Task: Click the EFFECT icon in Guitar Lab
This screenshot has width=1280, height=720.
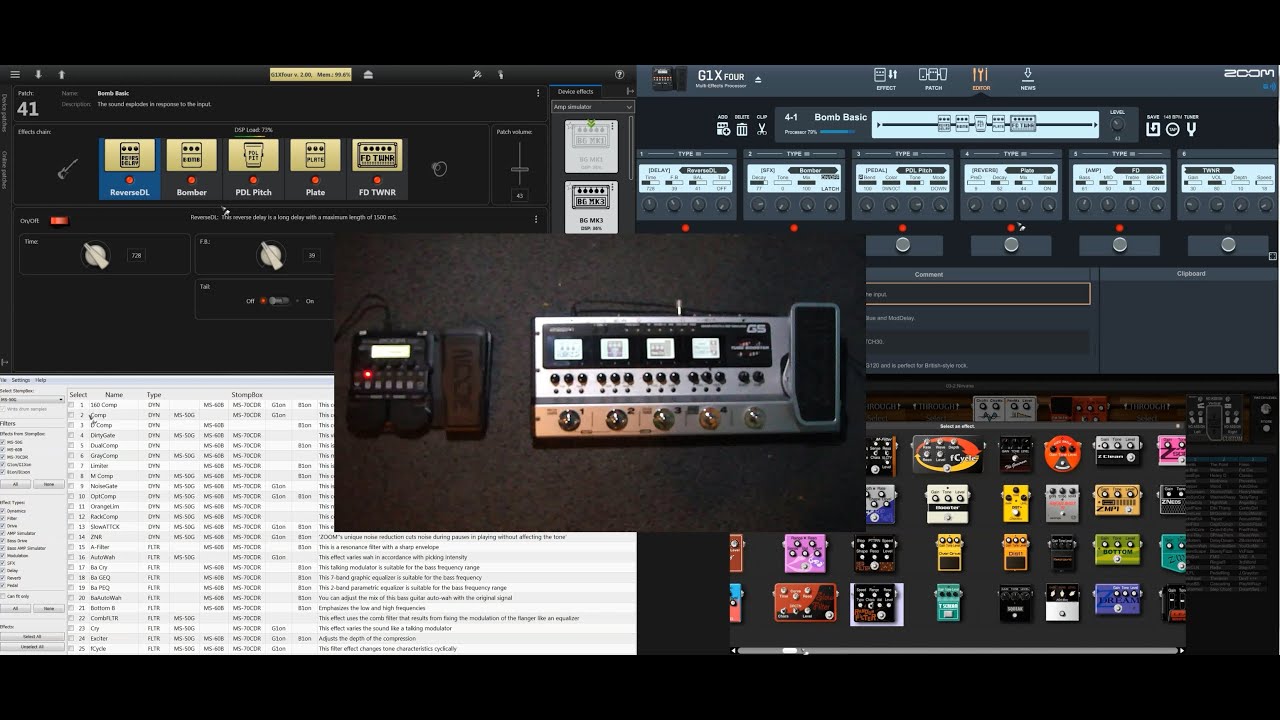Action: tap(885, 79)
